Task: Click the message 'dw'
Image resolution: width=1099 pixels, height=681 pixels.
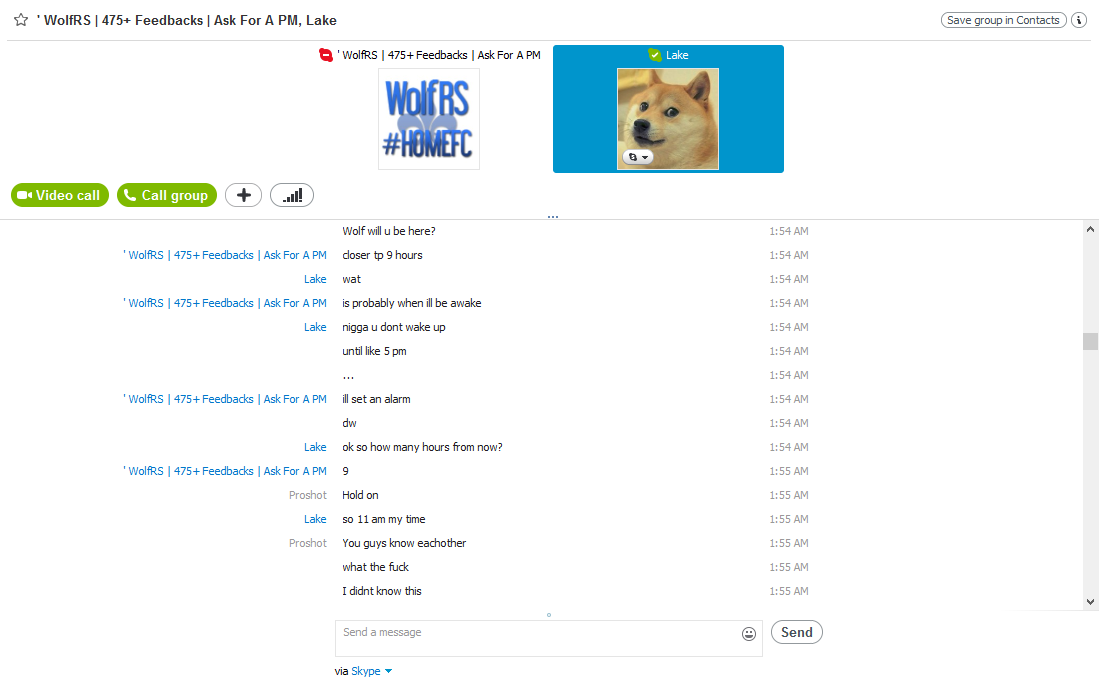Action: point(349,423)
